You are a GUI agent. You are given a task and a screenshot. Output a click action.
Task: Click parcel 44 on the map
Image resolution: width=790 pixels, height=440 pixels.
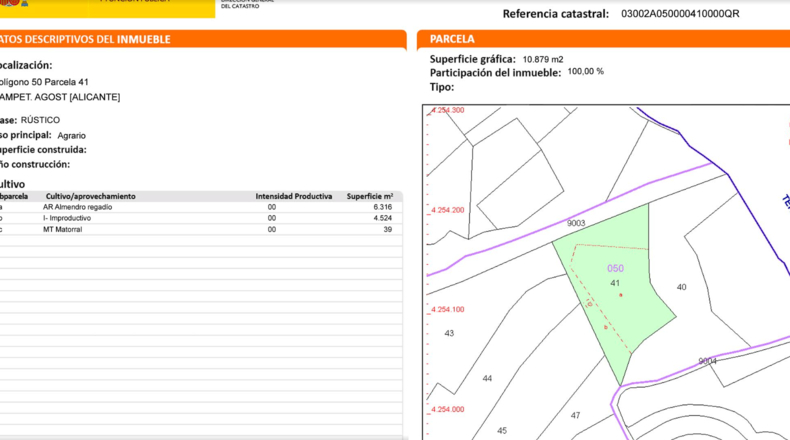[487, 379]
